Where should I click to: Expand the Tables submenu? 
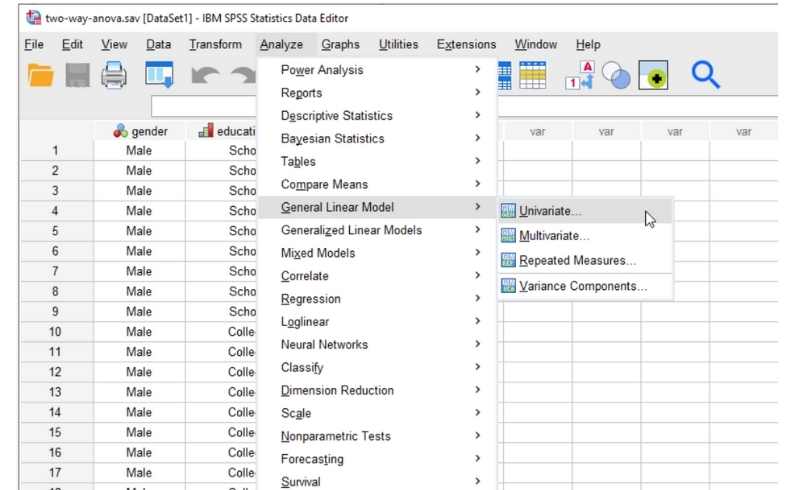pyautogui.click(x=378, y=161)
